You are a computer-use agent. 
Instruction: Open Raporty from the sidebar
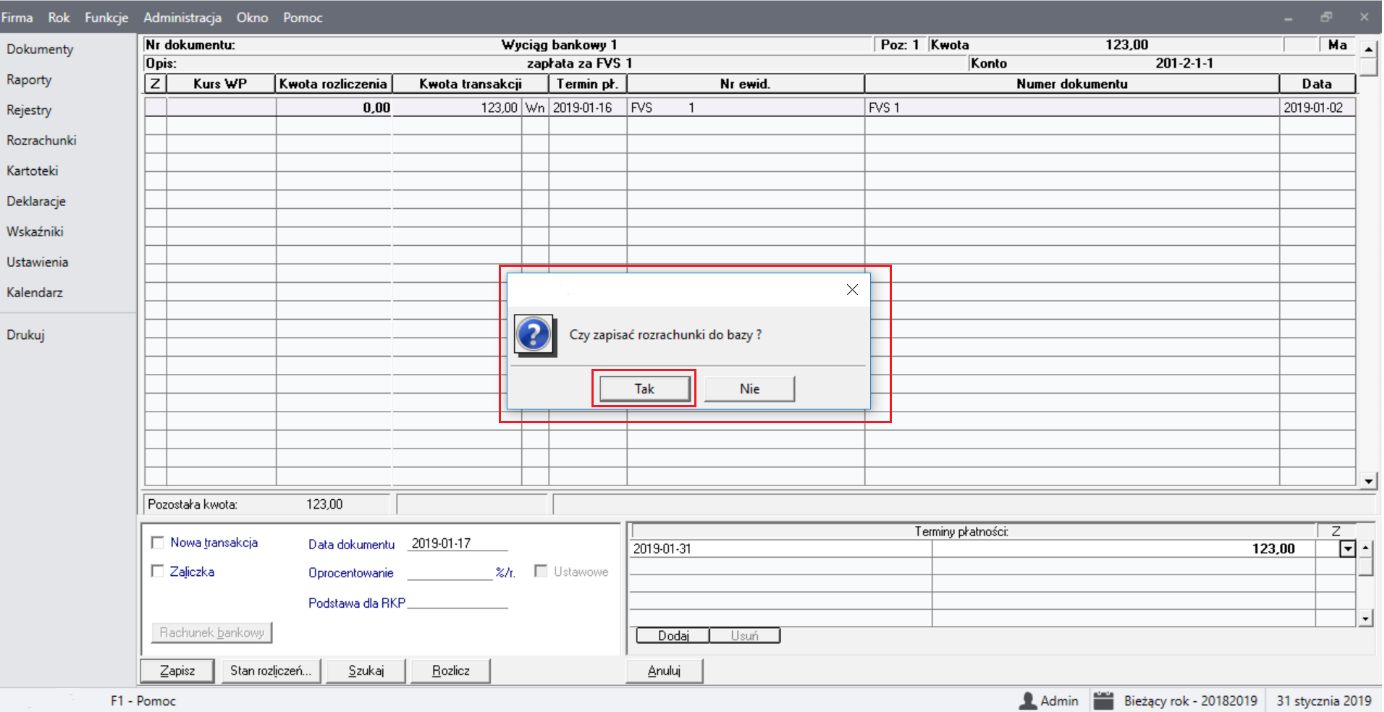(x=29, y=79)
